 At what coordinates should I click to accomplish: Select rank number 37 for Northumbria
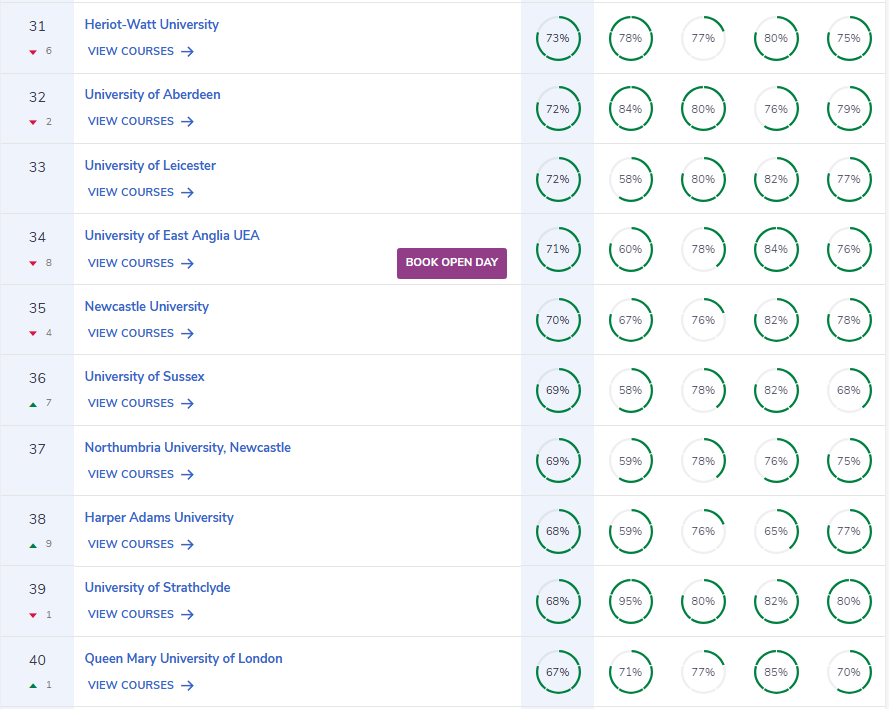coord(37,449)
